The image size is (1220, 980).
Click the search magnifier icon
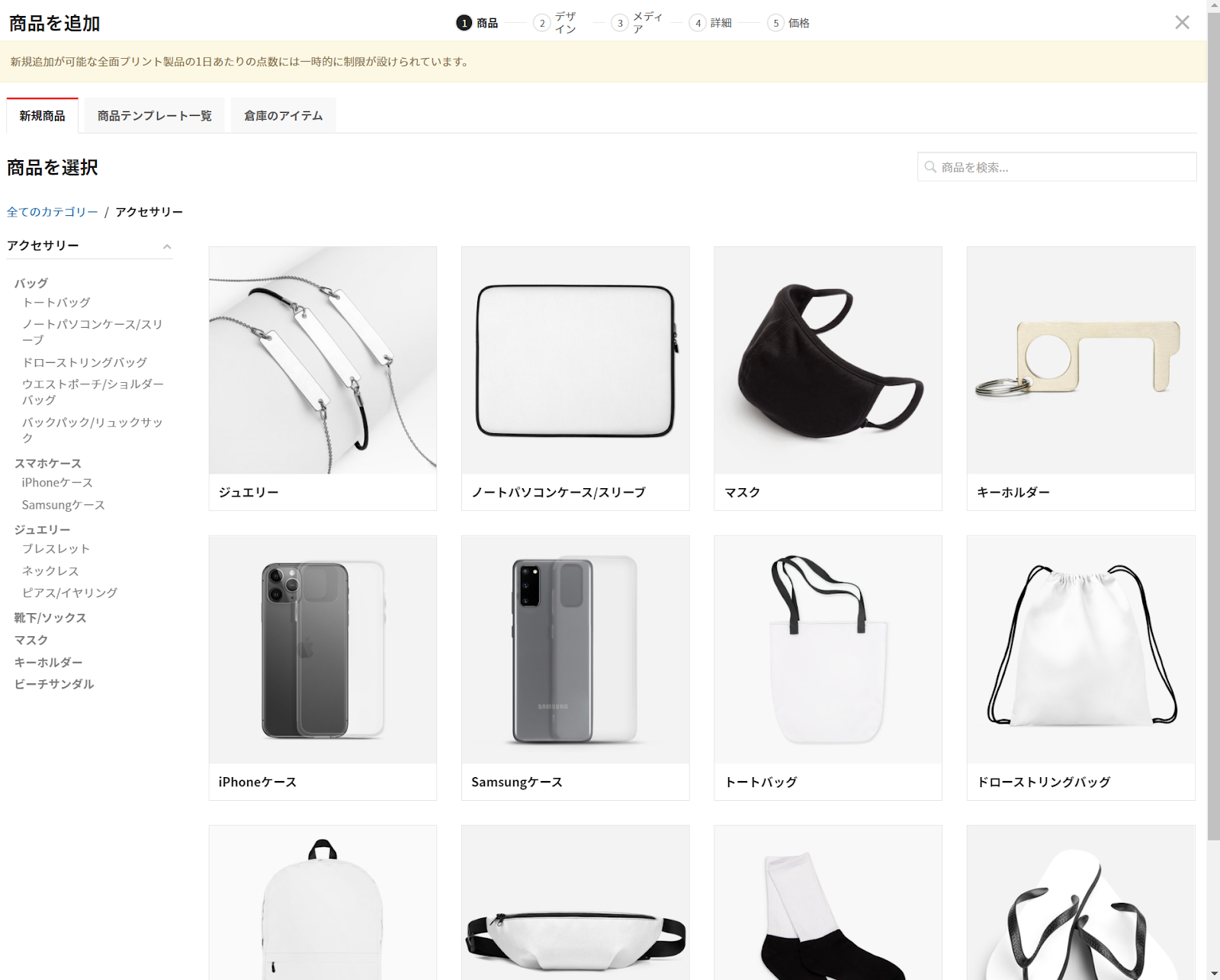[x=930, y=167]
